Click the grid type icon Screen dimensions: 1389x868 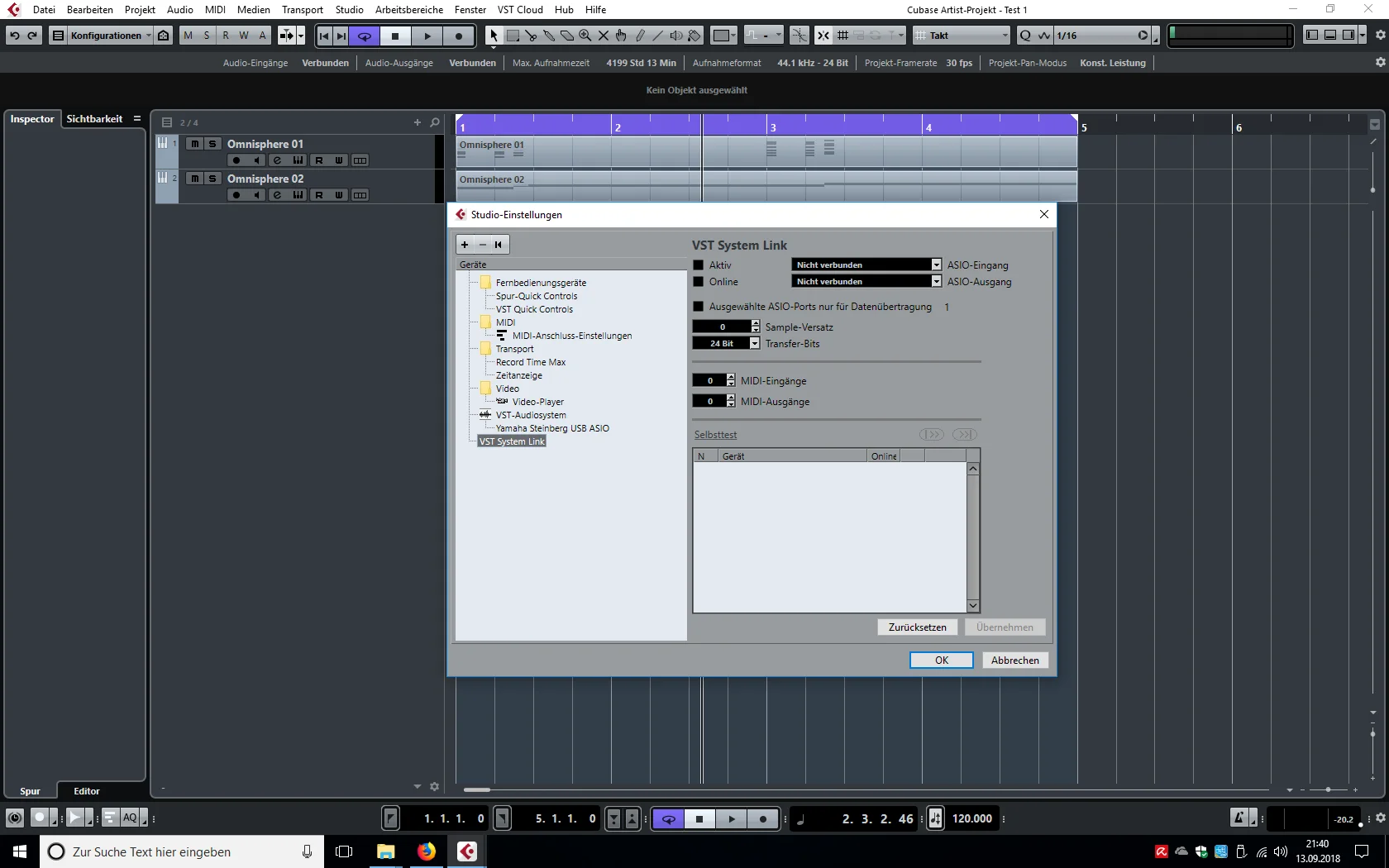pyautogui.click(x=842, y=36)
